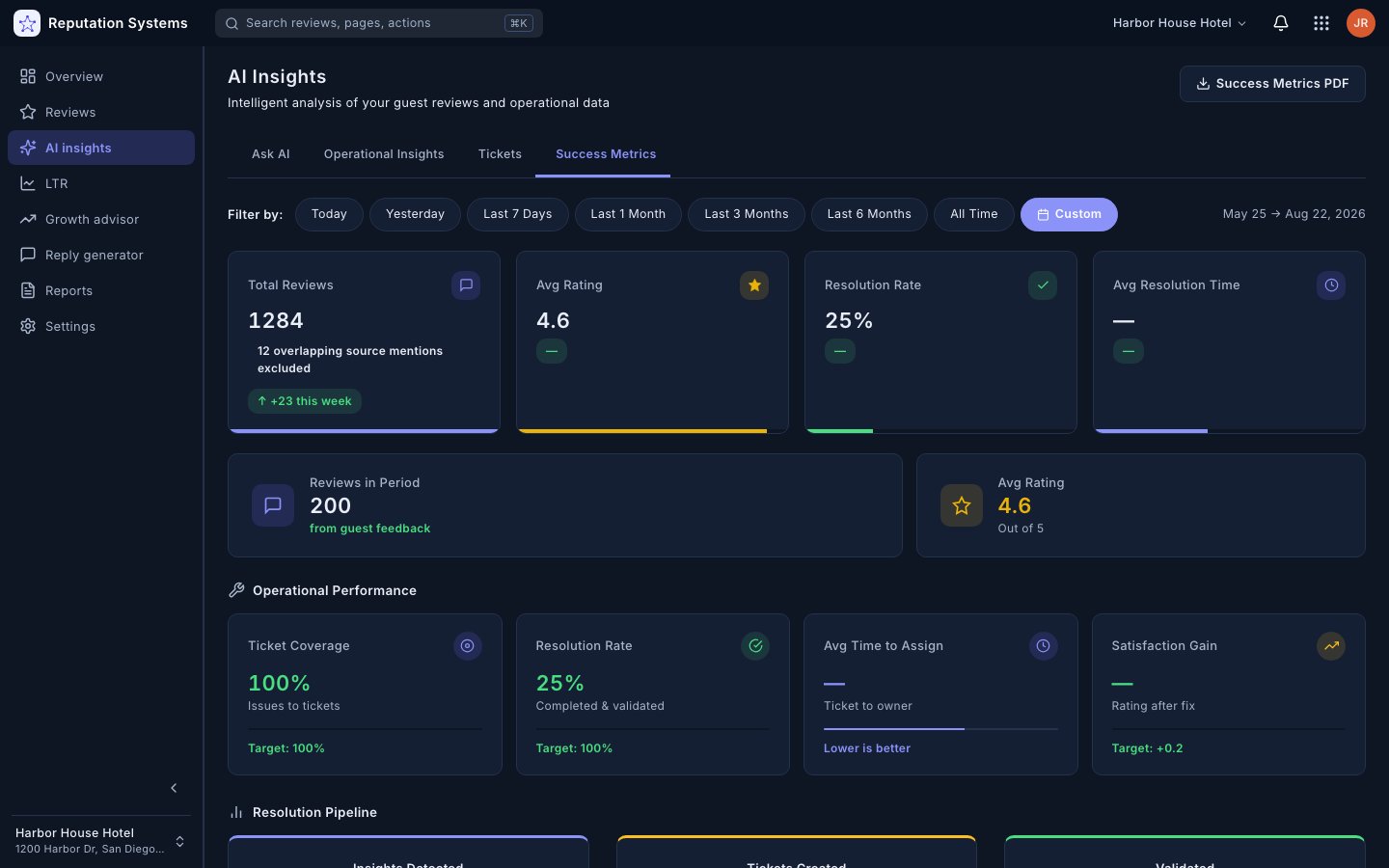Switch to the Tickets tab

(500, 154)
